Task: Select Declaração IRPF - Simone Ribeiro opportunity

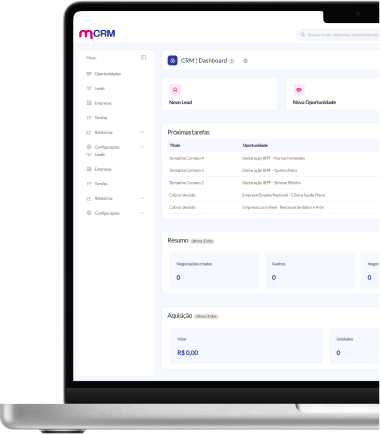Action: click(271, 183)
